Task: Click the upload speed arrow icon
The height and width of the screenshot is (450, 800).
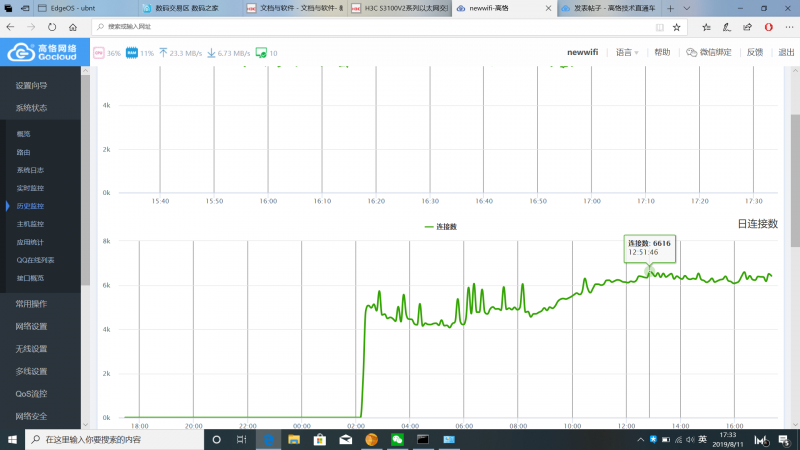Action: tap(163, 53)
